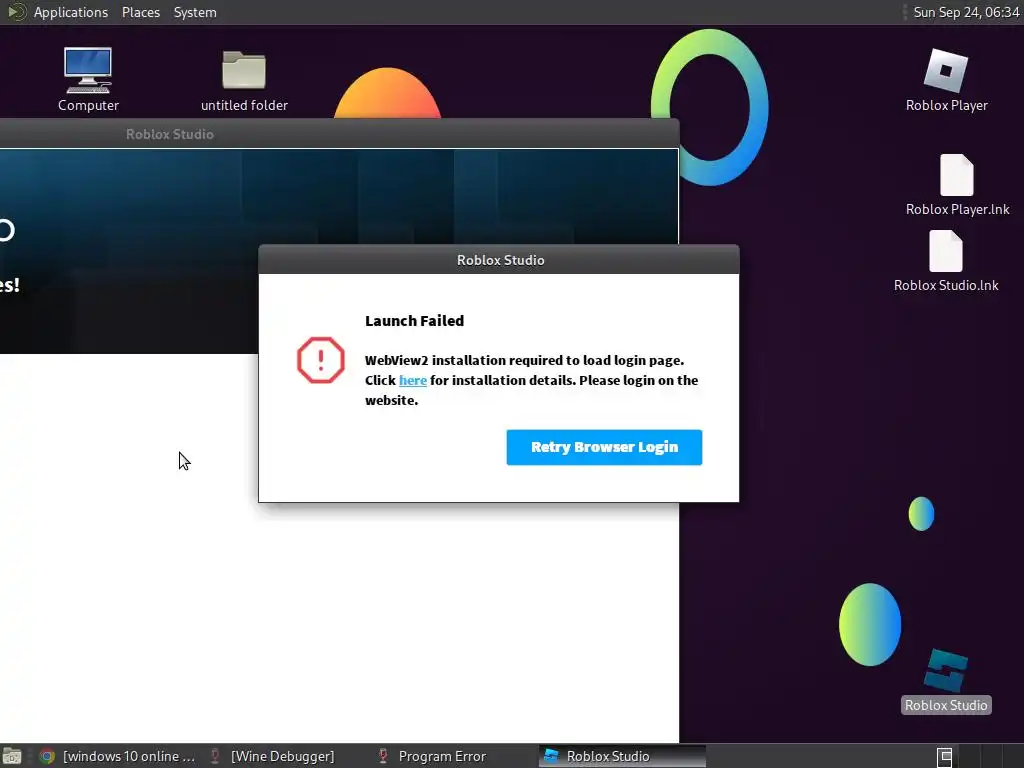Click the show desktop icon in taskbar
Image resolution: width=1024 pixels, height=768 pixels.
12,756
